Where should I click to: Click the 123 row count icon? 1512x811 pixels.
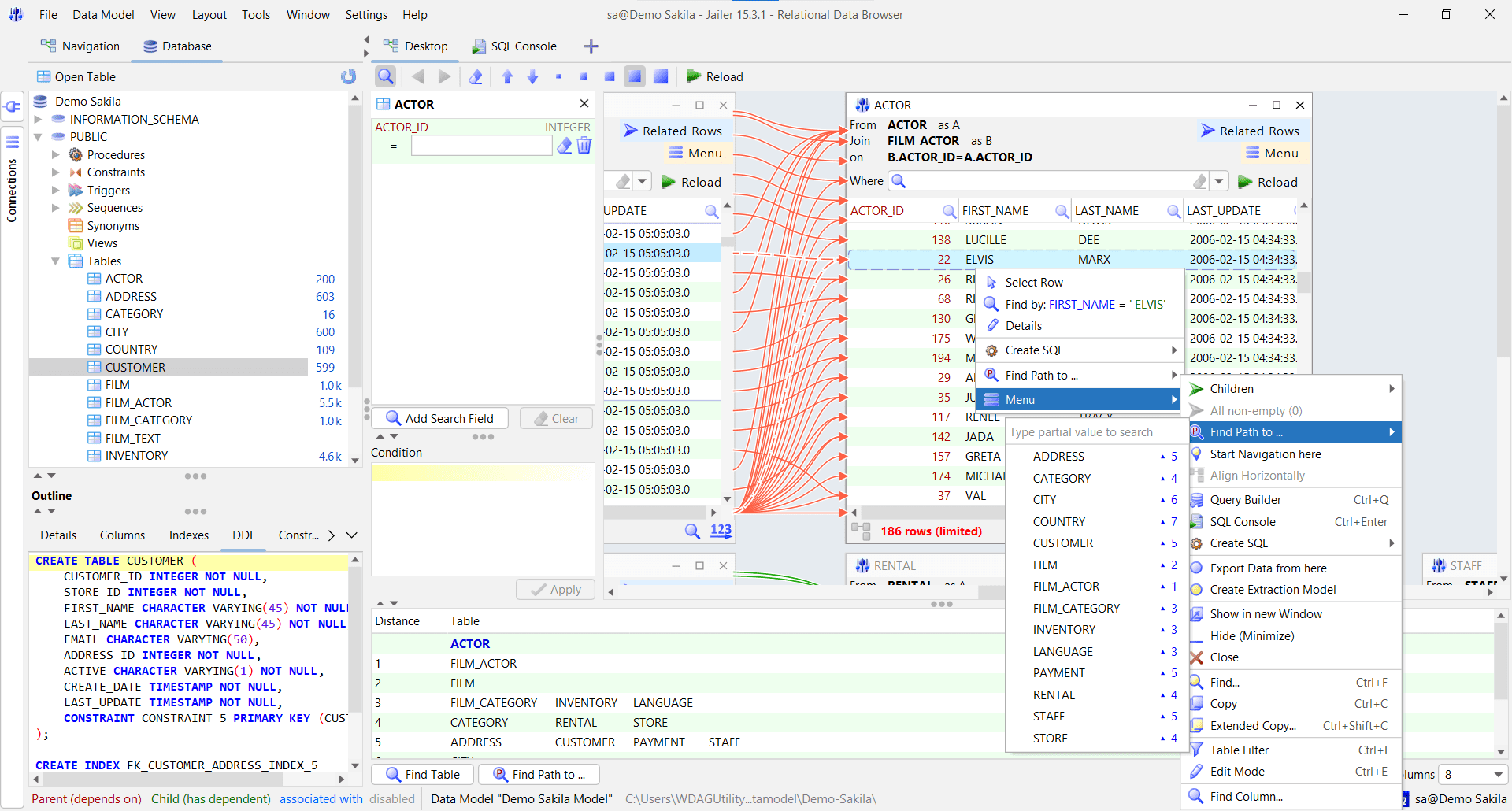coord(721,531)
